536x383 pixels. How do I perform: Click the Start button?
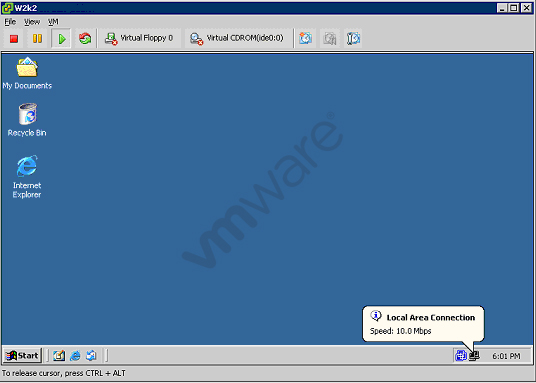click(x=23, y=356)
